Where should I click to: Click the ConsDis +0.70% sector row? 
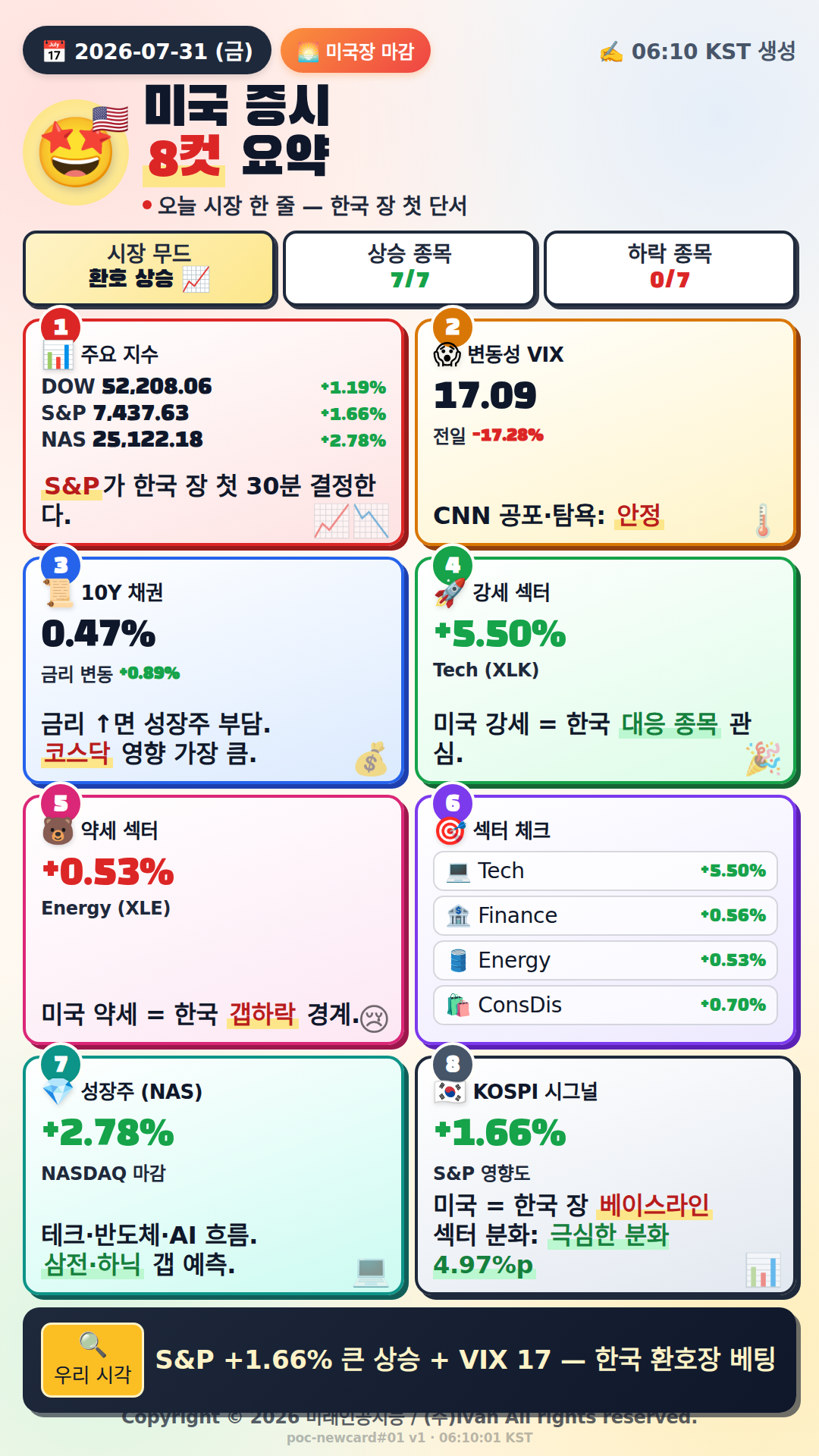click(605, 1005)
